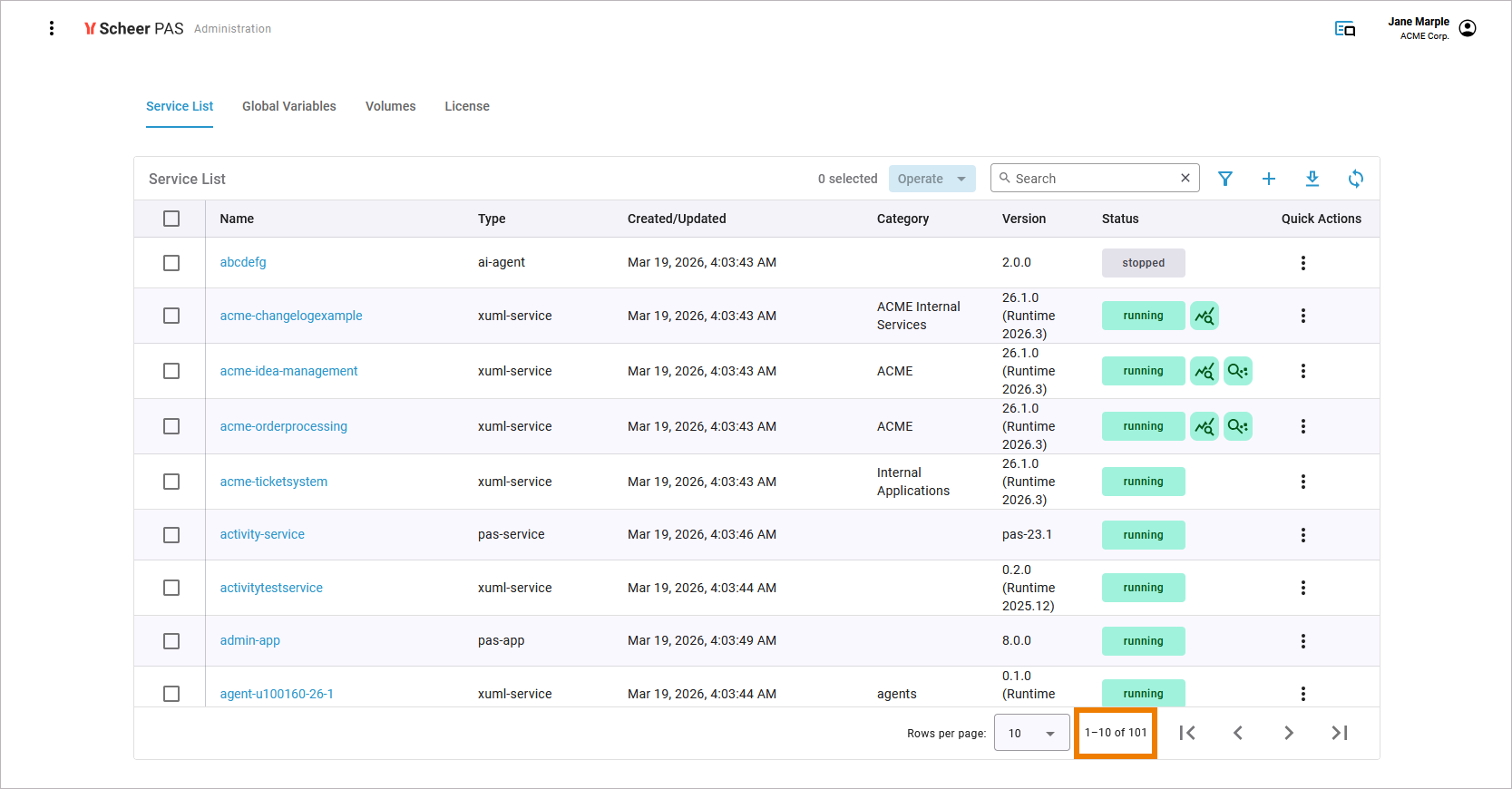Open the log analyzer icon for acme-changelogexample
This screenshot has width=1512, height=789.
pyautogui.click(x=1204, y=316)
